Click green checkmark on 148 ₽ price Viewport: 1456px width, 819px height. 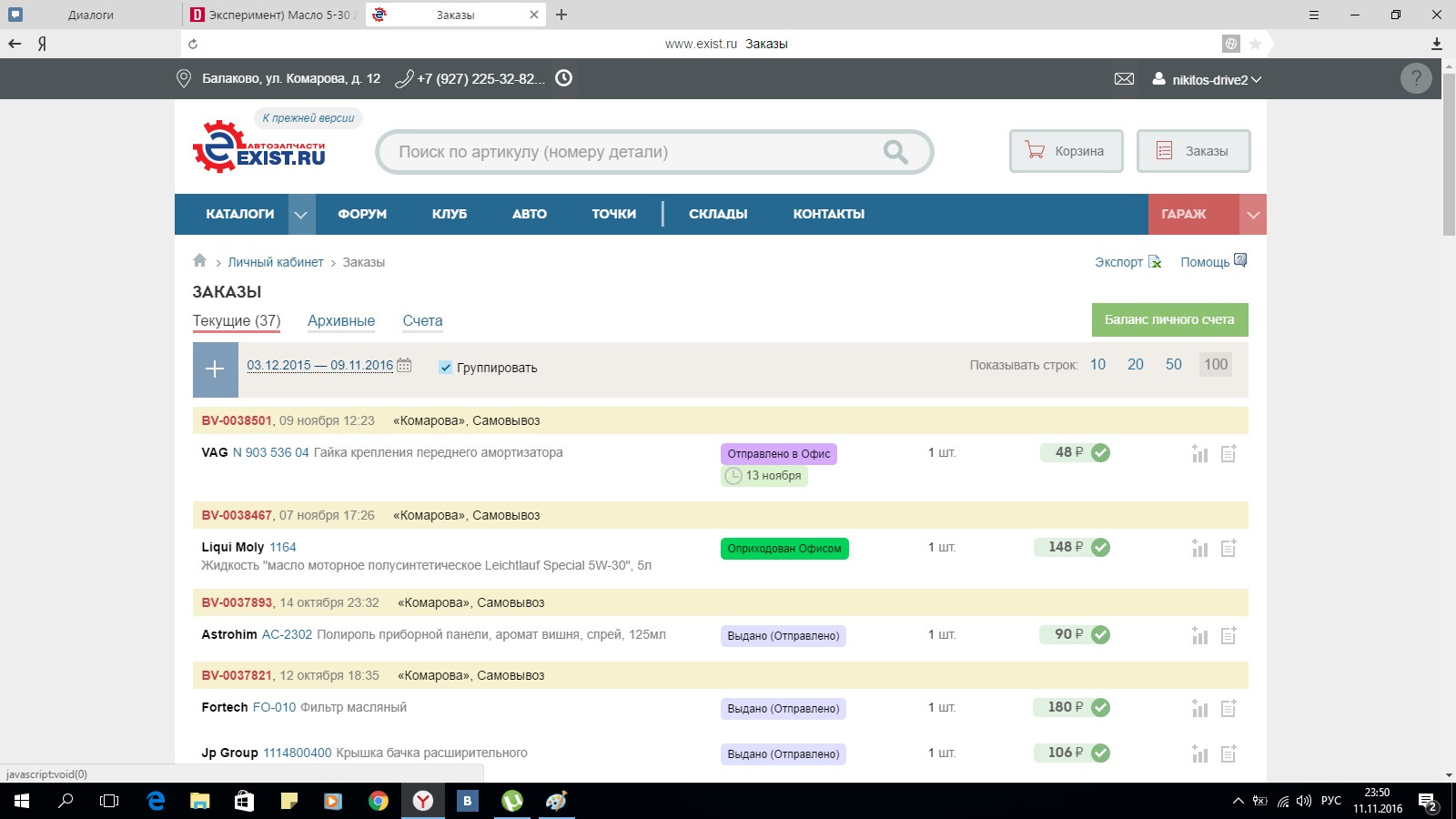pyautogui.click(x=1100, y=547)
